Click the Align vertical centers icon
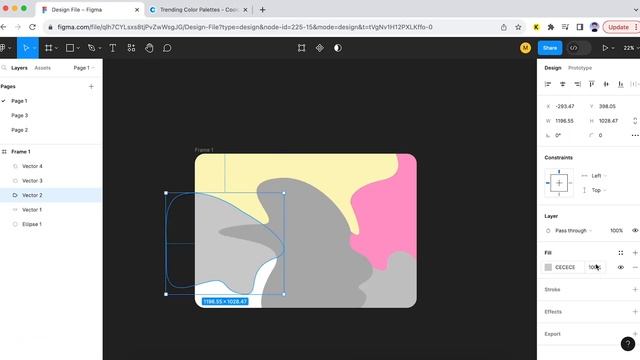Viewport: 640px width, 360px height. 606,84
